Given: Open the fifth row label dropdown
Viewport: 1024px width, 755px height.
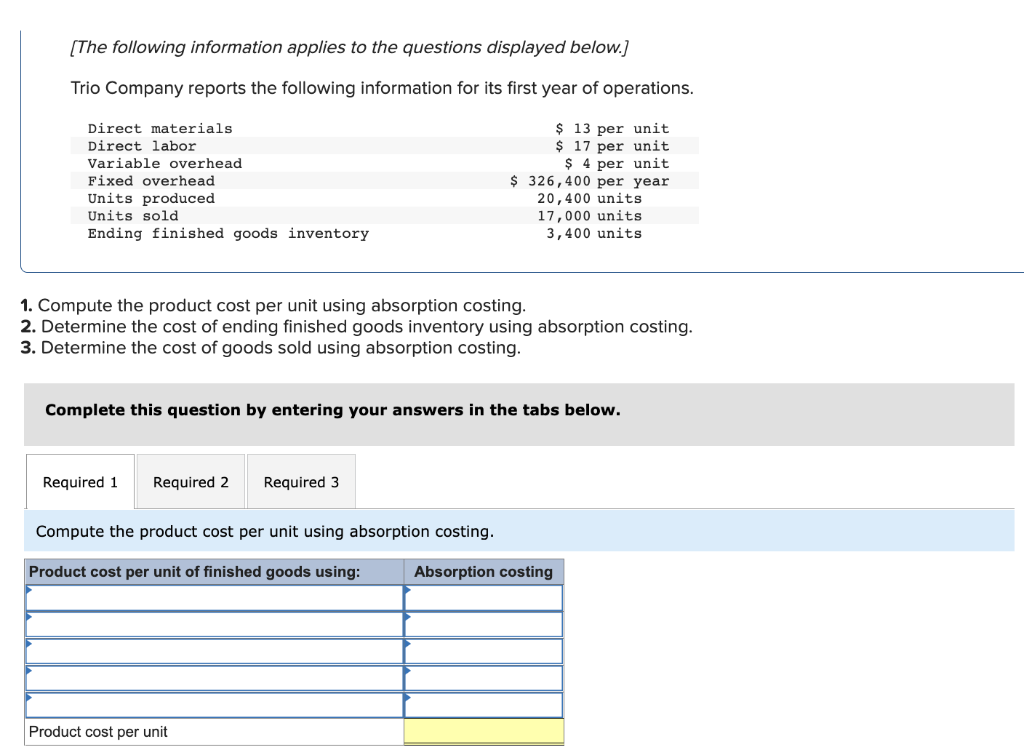Looking at the screenshot, I should pyautogui.click(x=210, y=705).
